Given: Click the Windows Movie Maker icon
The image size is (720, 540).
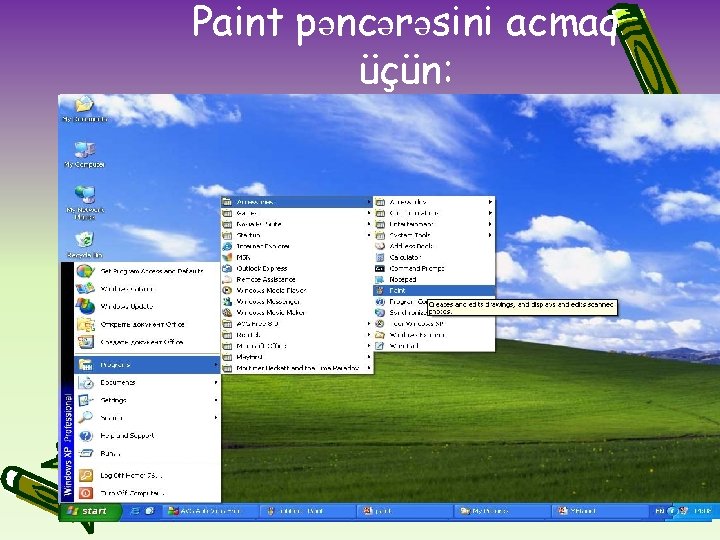Looking at the screenshot, I should click(227, 312).
